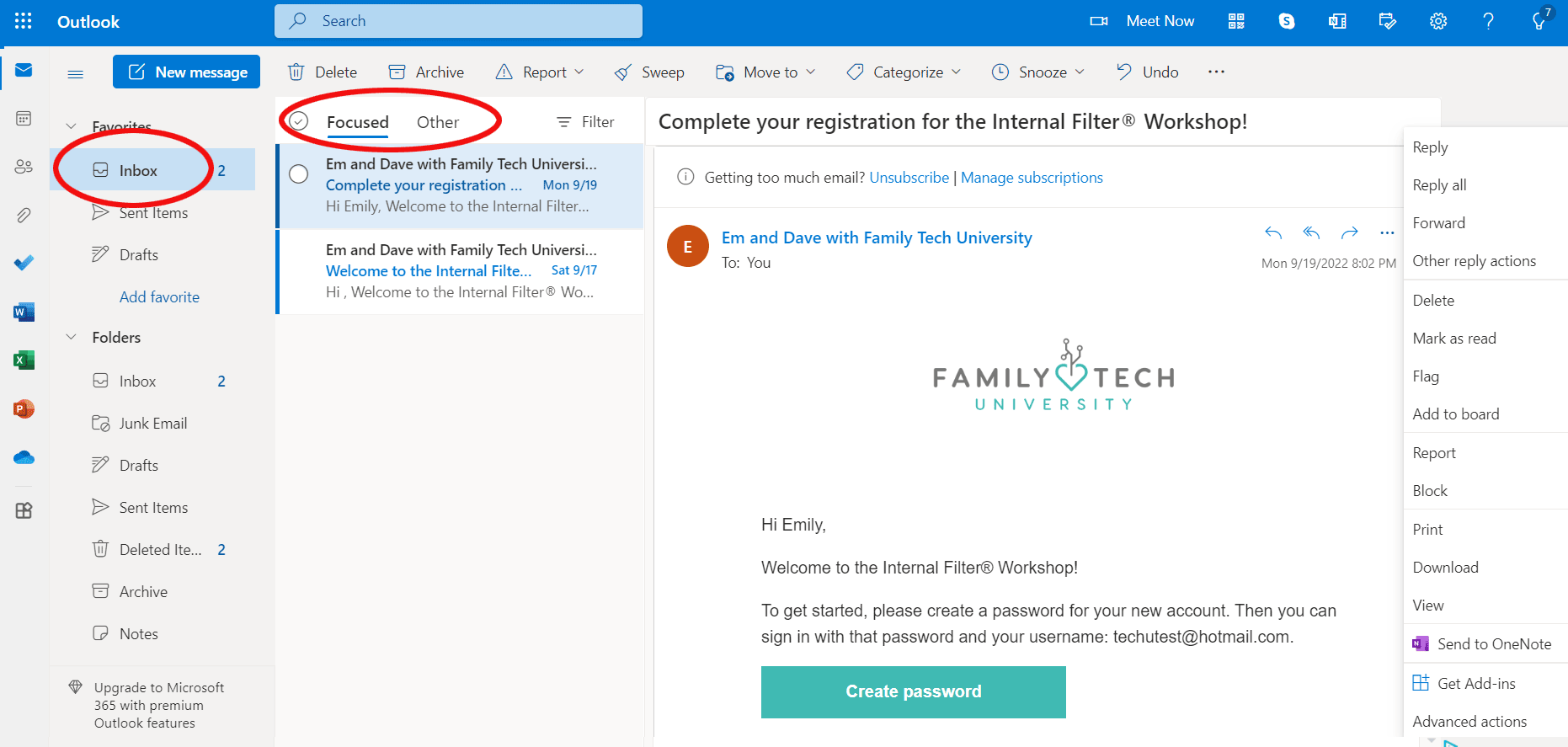Open the Calendar icon in left rail
This screenshot has height=747, width=1568.
tap(24, 119)
